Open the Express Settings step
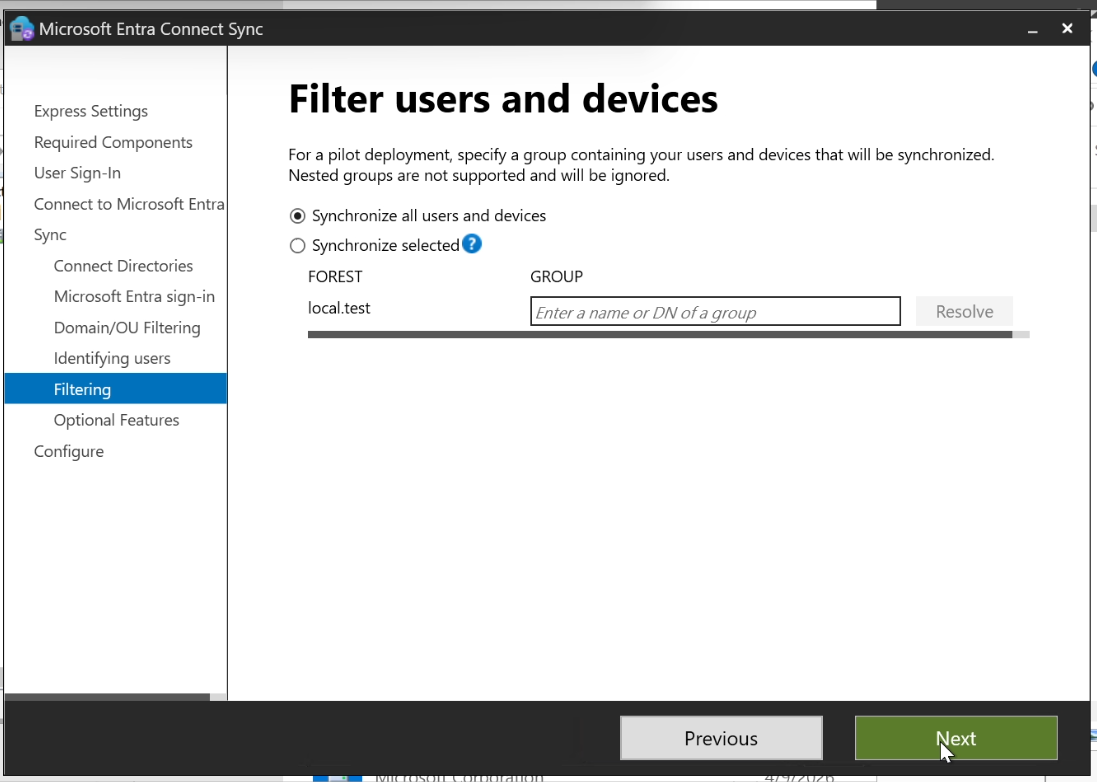 [91, 111]
